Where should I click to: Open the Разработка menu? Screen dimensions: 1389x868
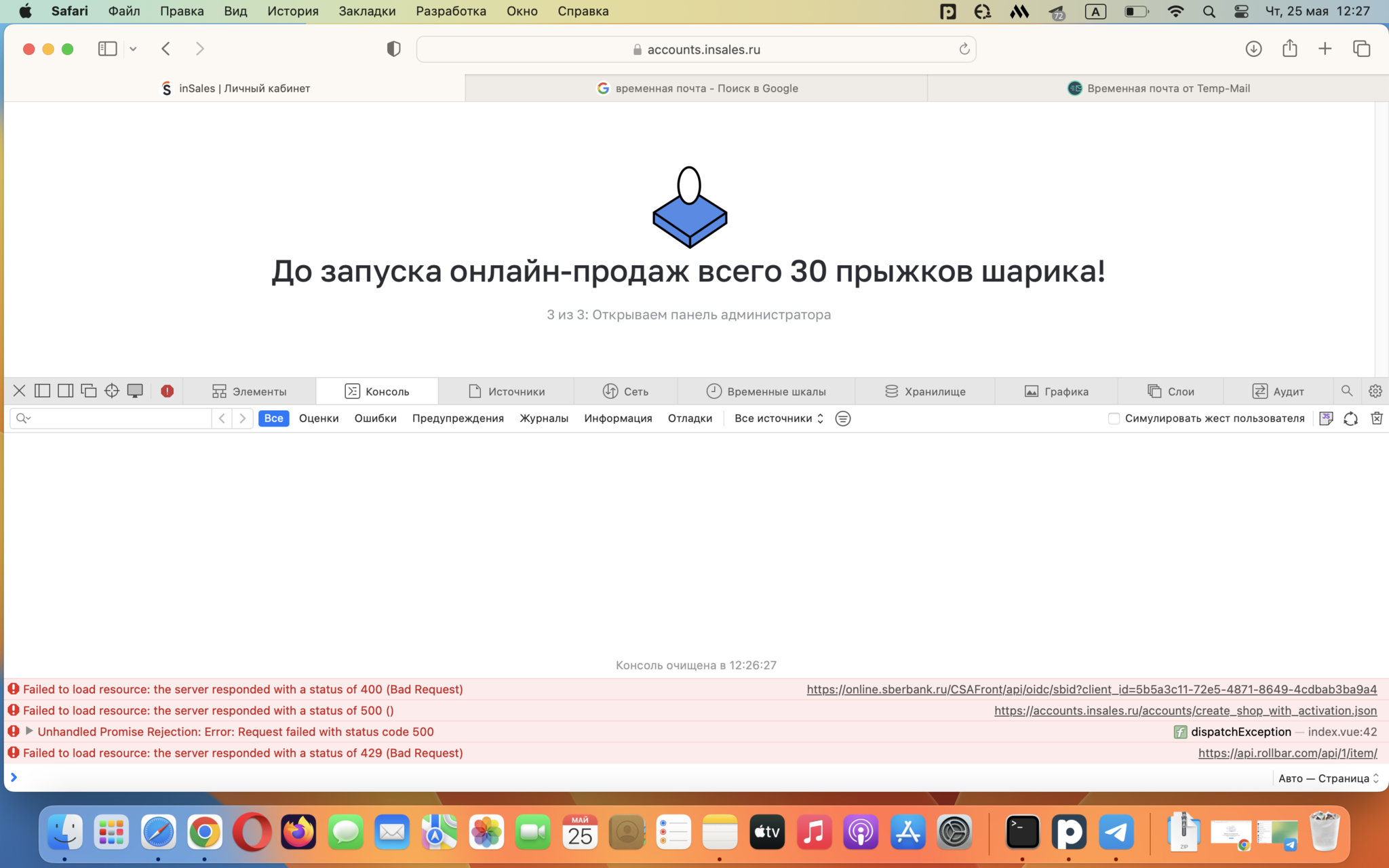pos(450,11)
